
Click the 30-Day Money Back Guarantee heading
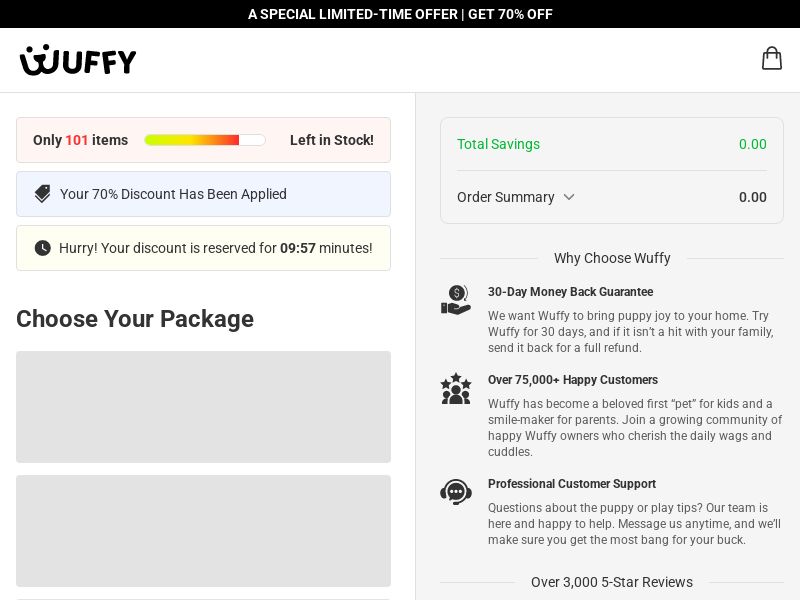570,292
